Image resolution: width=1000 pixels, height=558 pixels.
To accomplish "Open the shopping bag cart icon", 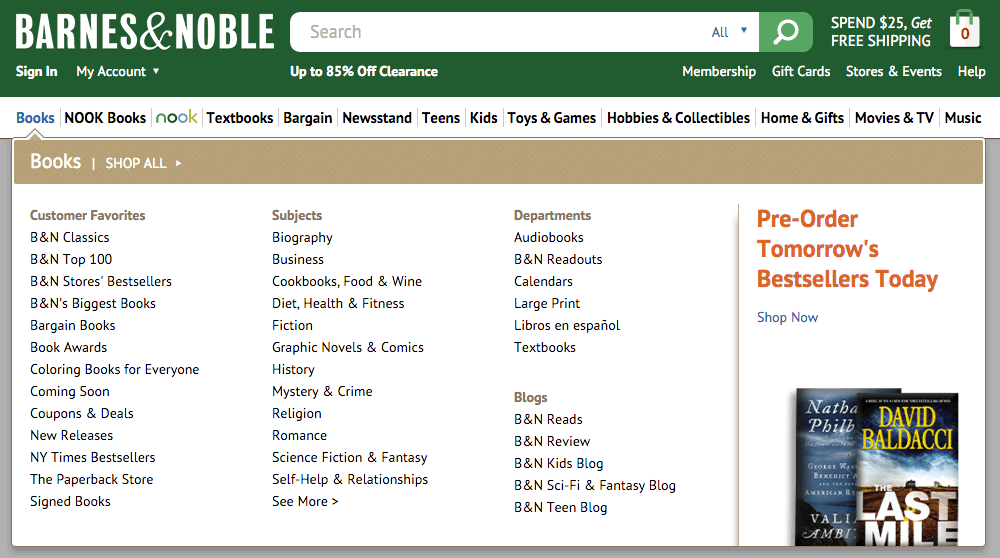I will point(964,31).
